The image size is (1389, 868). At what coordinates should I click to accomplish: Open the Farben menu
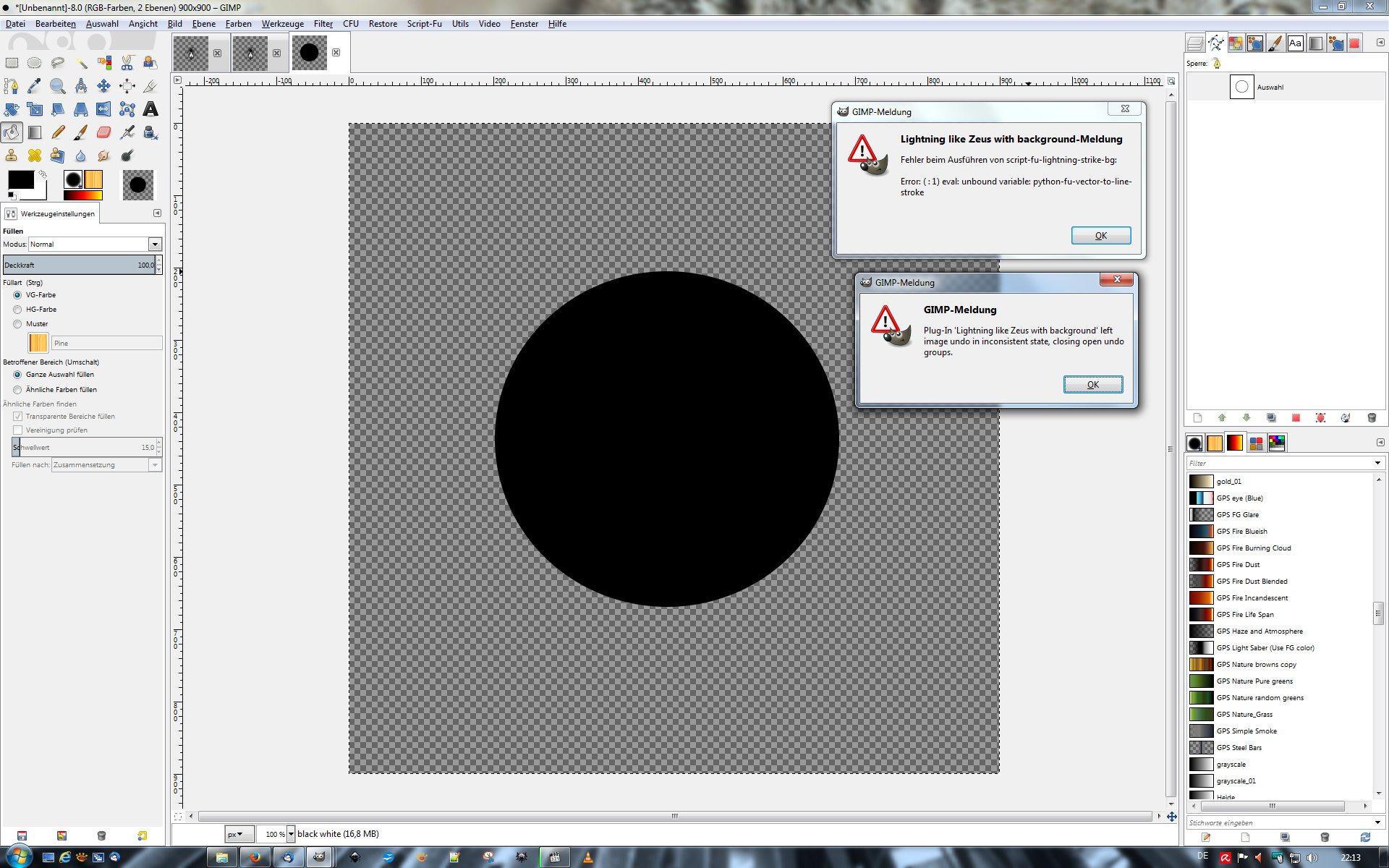point(238,24)
